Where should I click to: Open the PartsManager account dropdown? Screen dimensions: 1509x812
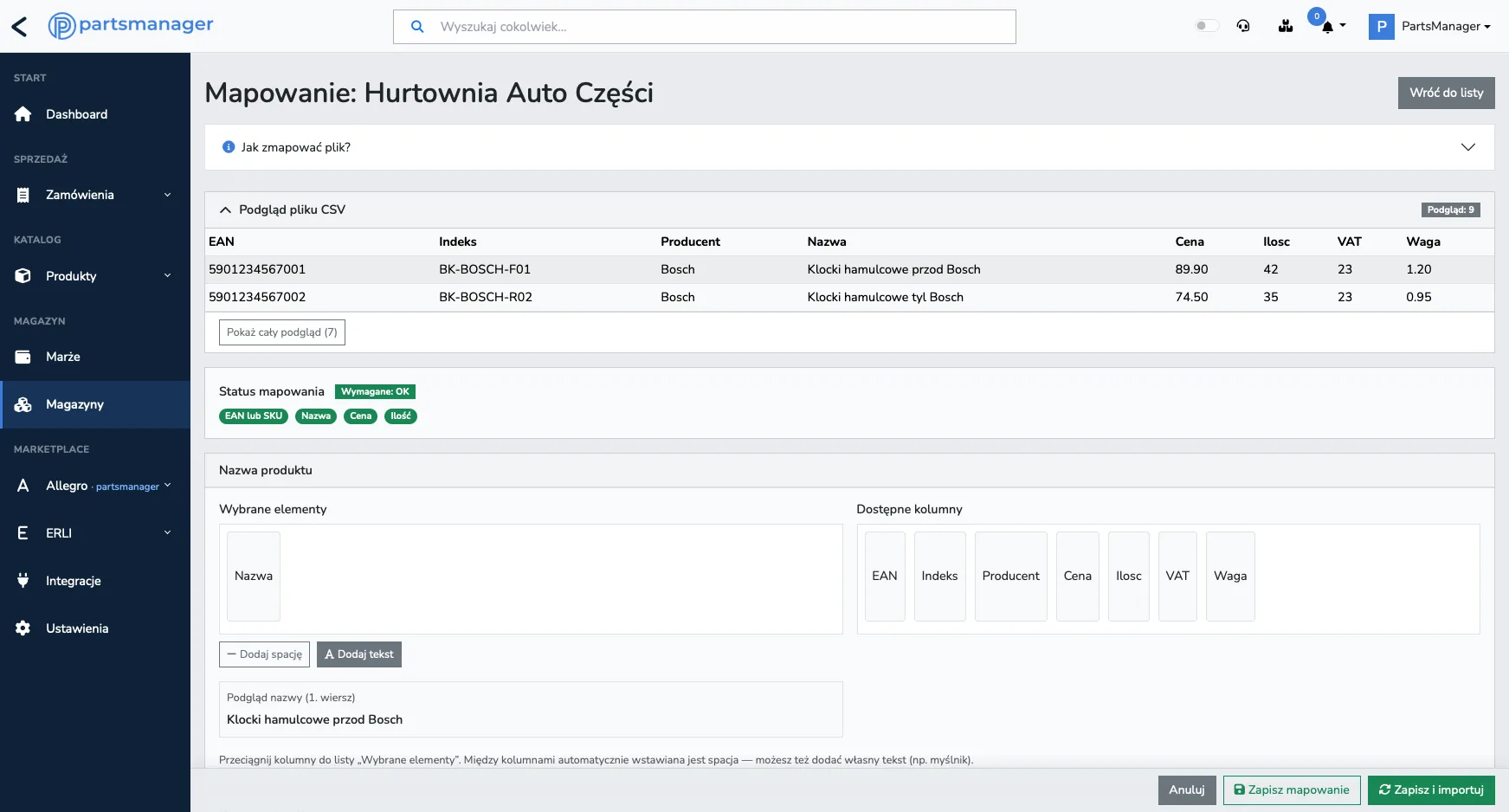point(1446,26)
